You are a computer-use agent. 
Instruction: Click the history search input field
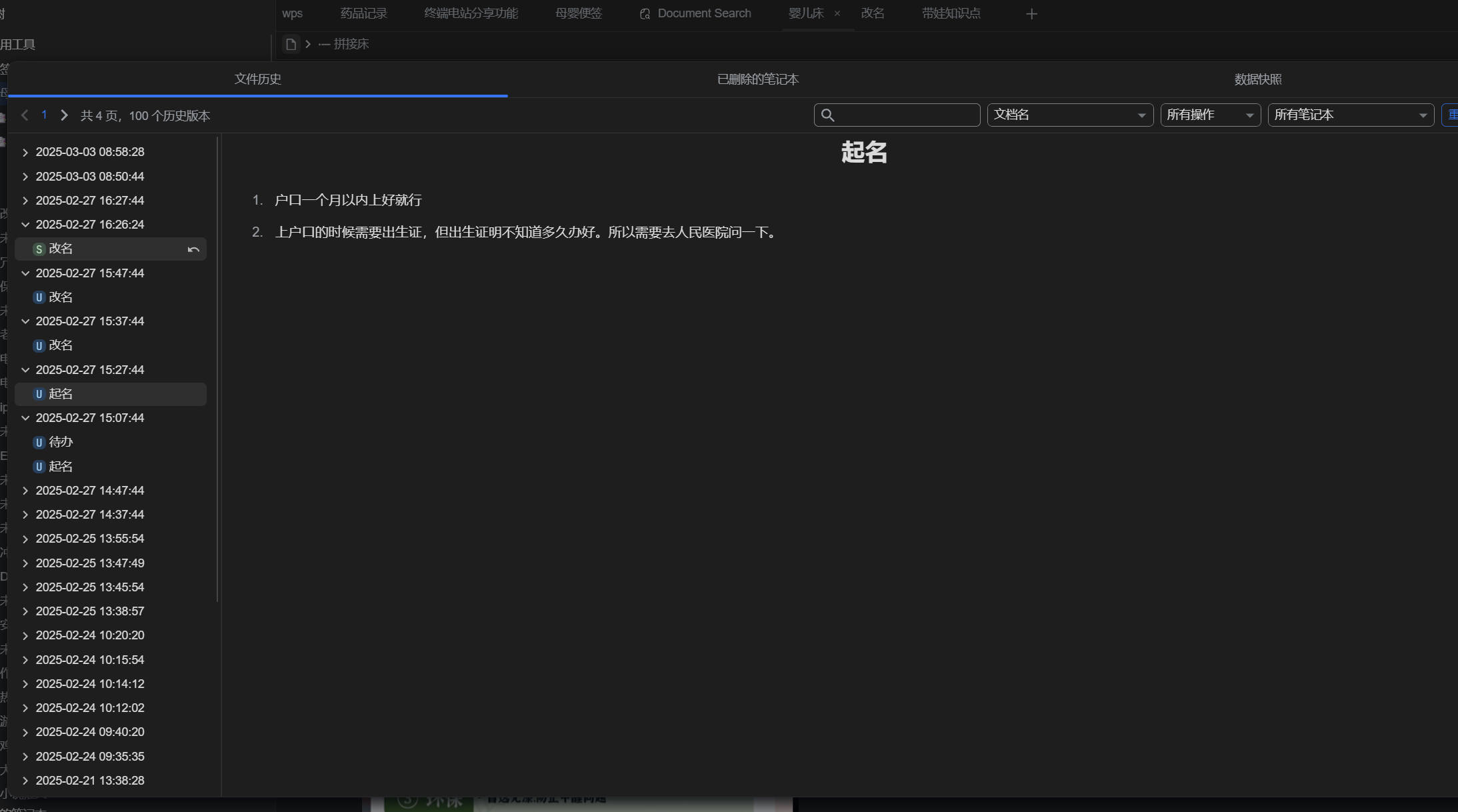point(905,115)
